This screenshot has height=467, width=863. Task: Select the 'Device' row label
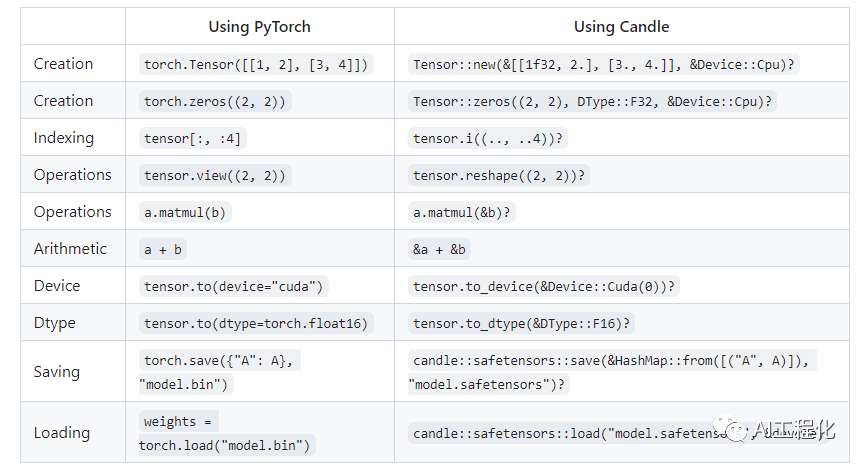point(57,286)
